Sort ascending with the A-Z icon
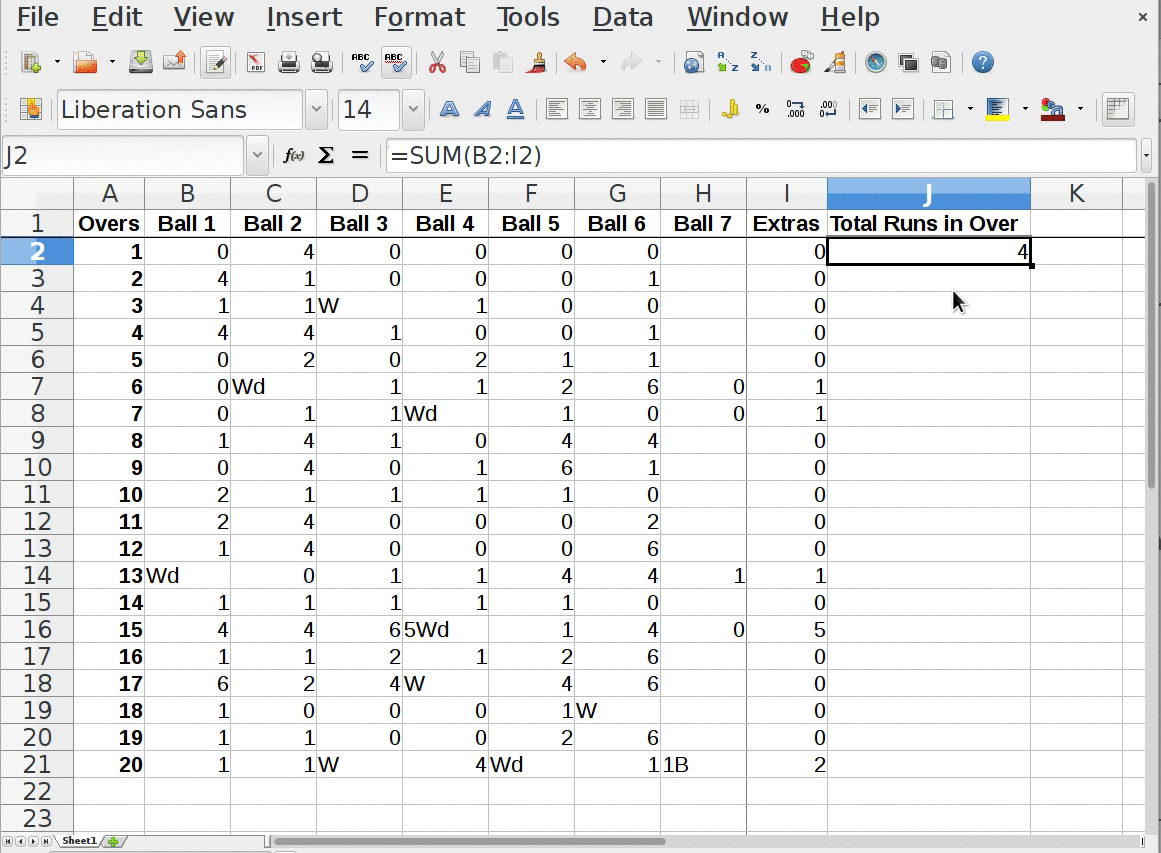The height and width of the screenshot is (853, 1161). (x=727, y=63)
